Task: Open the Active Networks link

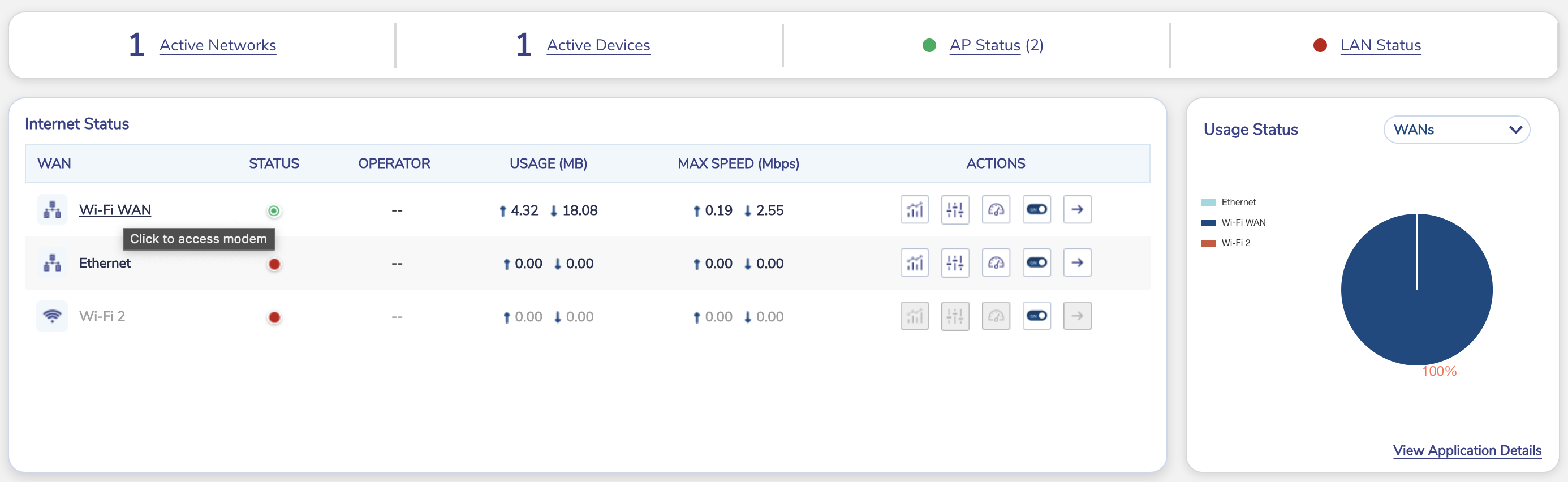Action: coord(217,46)
